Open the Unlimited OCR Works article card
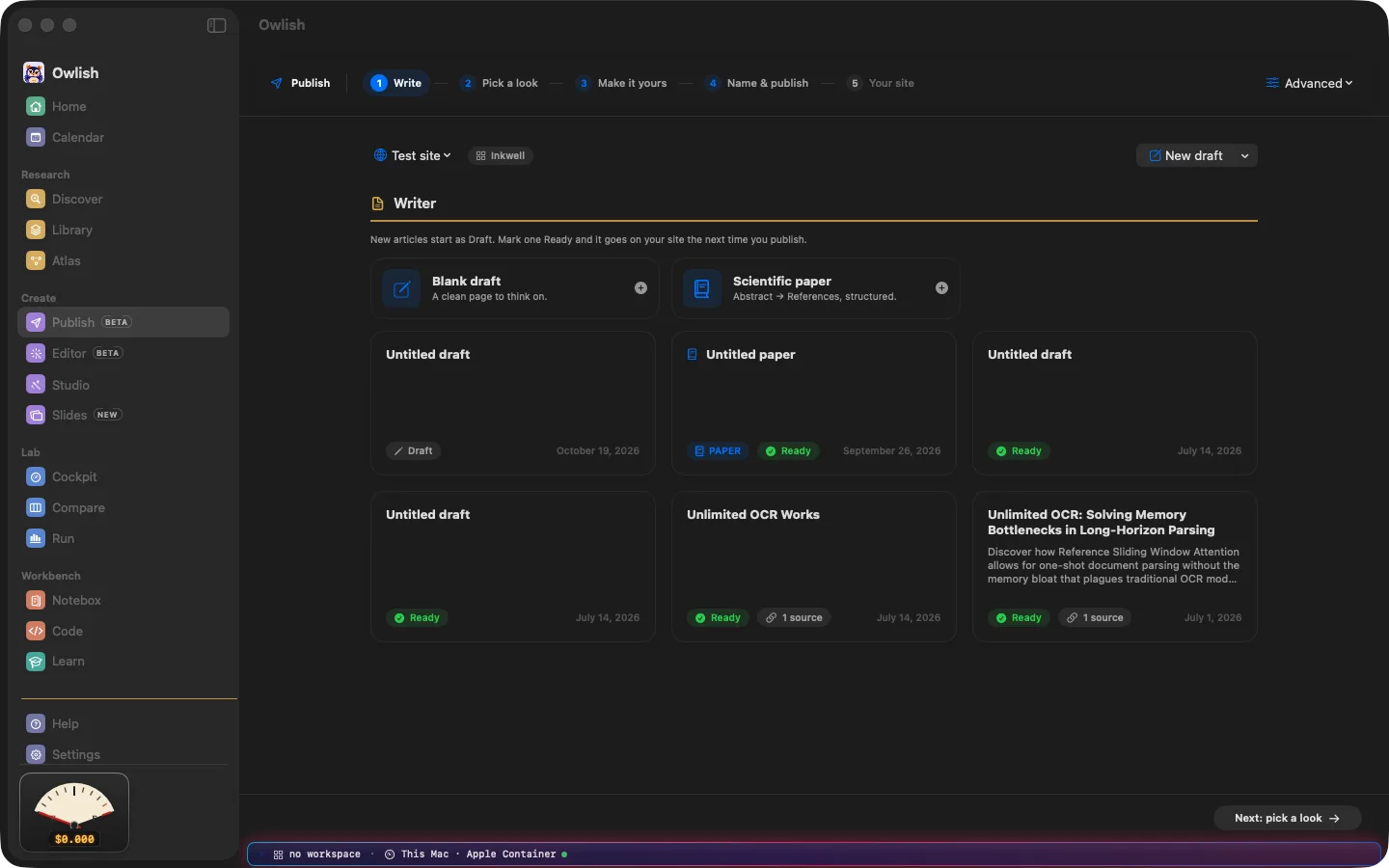This screenshot has height=868, width=1389. tap(814, 566)
